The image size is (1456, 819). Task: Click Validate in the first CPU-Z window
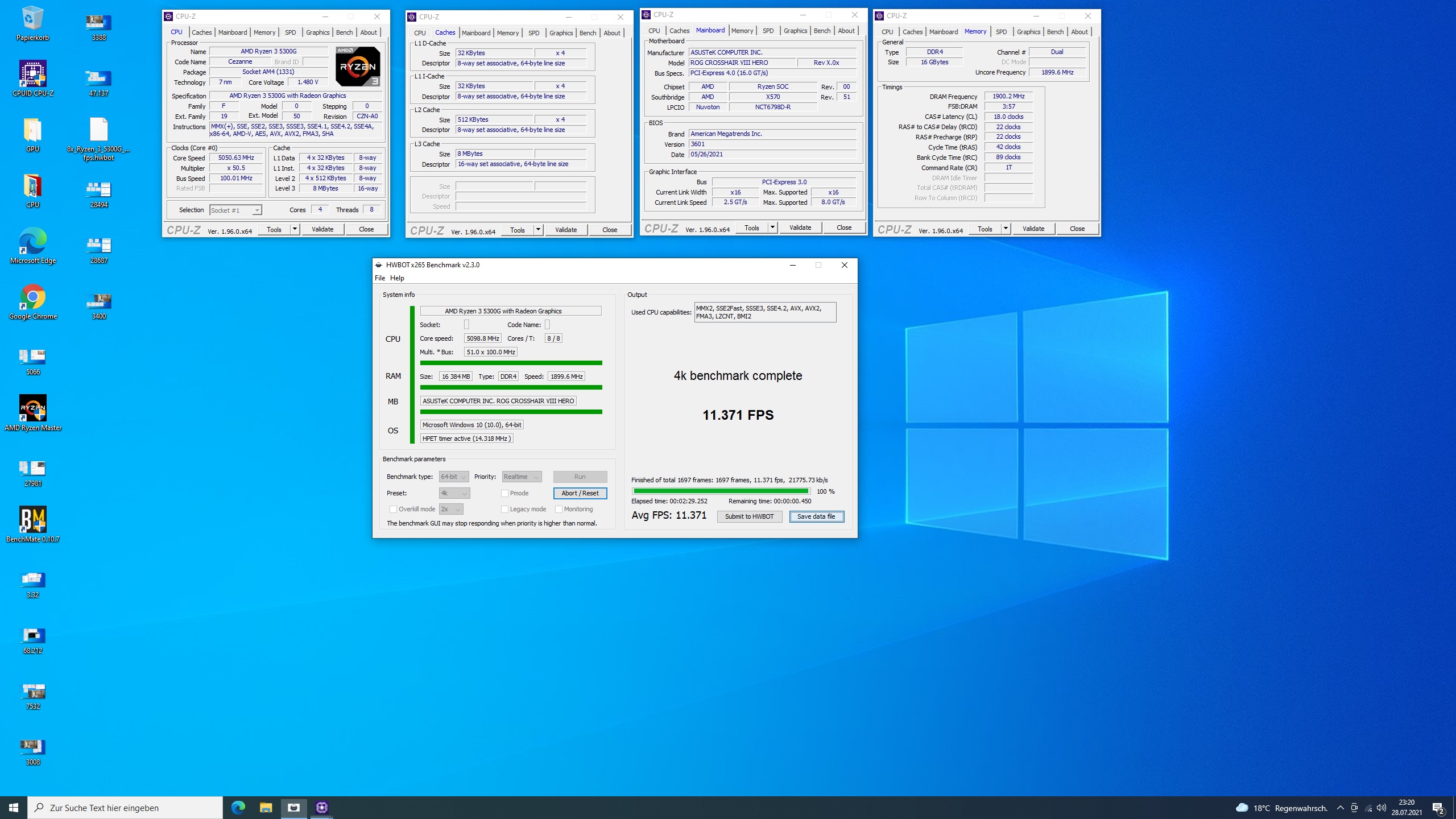click(322, 229)
